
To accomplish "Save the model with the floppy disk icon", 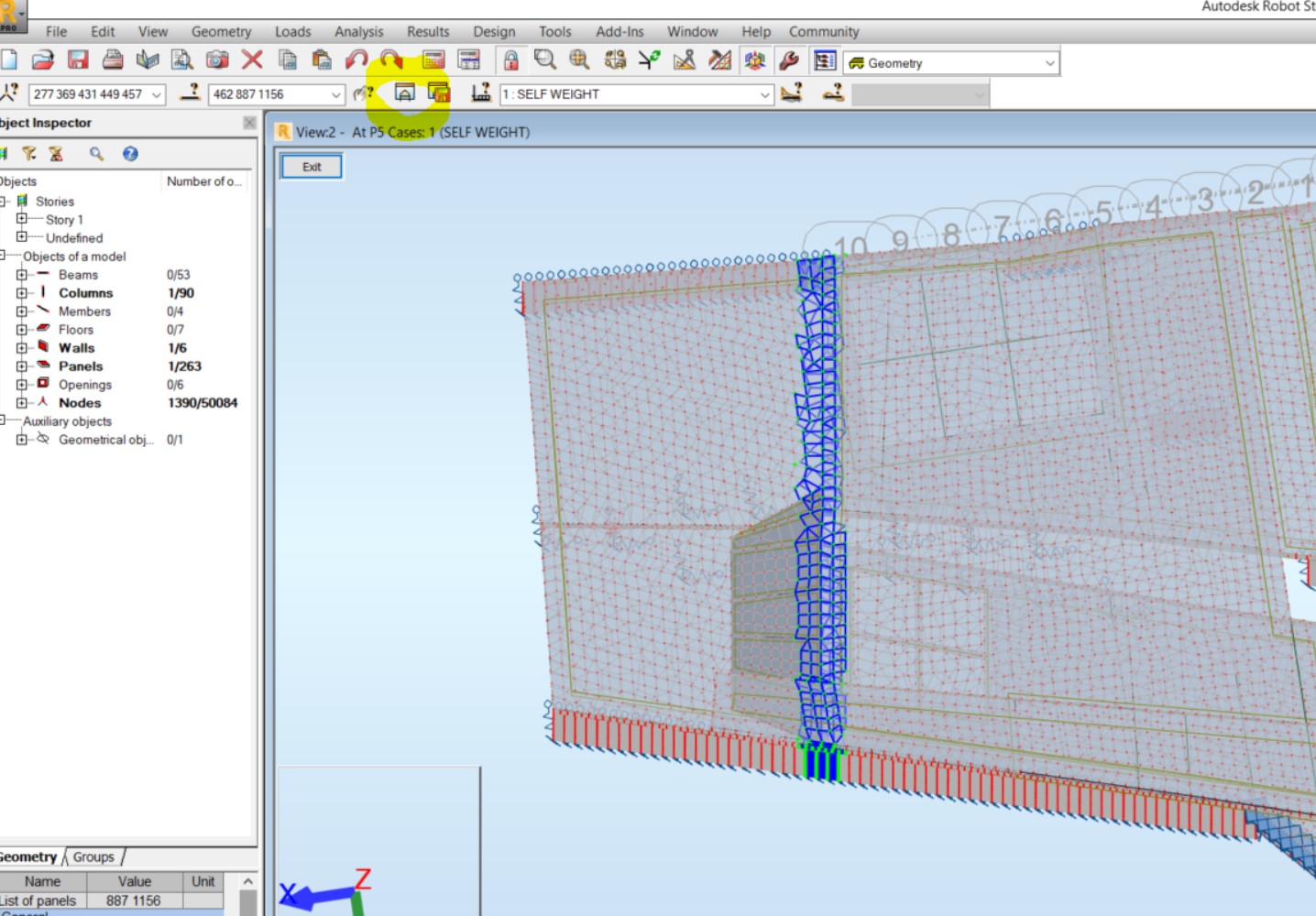I will (78, 60).
